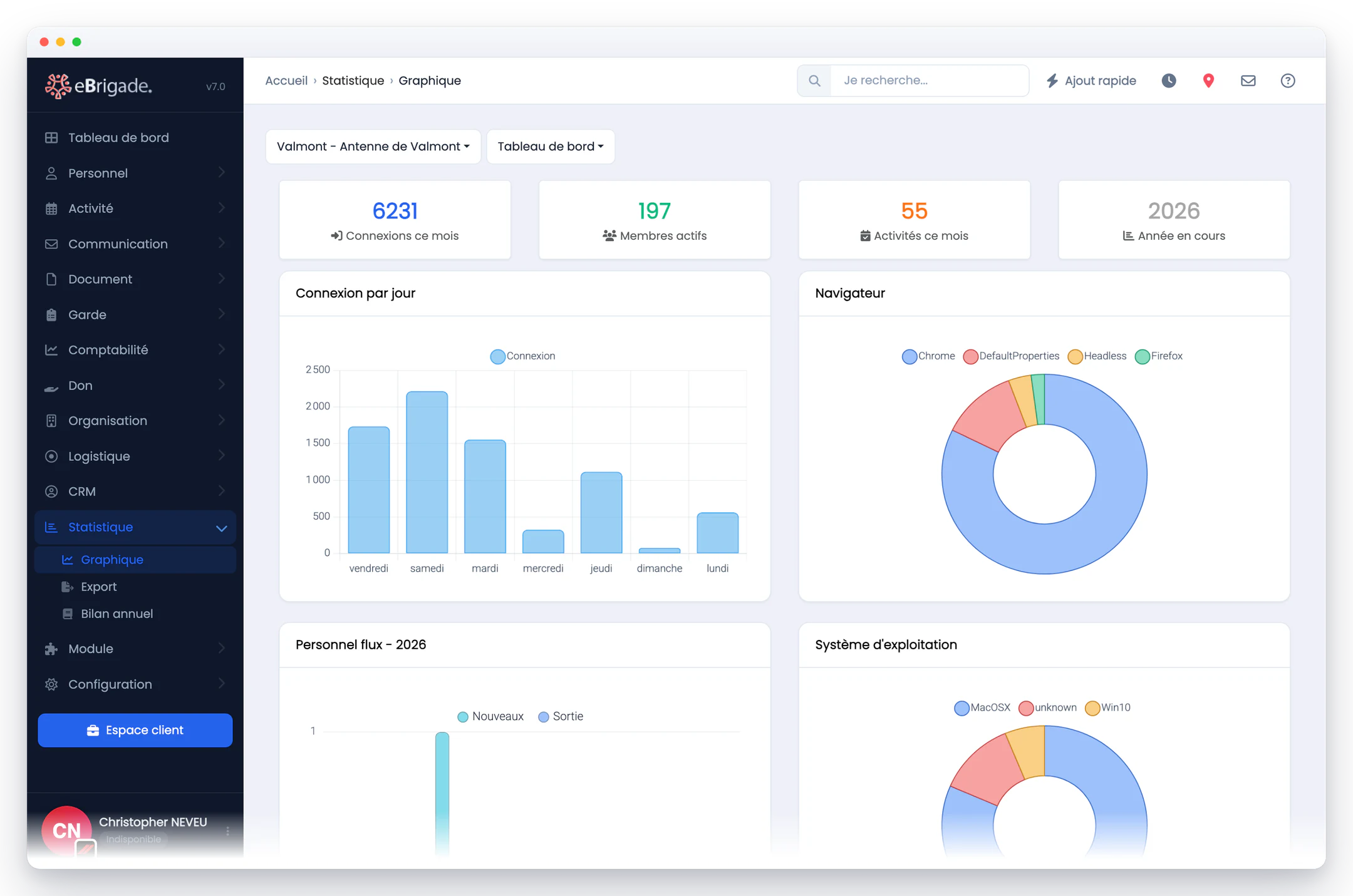Viewport: 1353px width, 896px height.
Task: Click the Communication envelope icon in sidebar
Action: tap(51, 244)
